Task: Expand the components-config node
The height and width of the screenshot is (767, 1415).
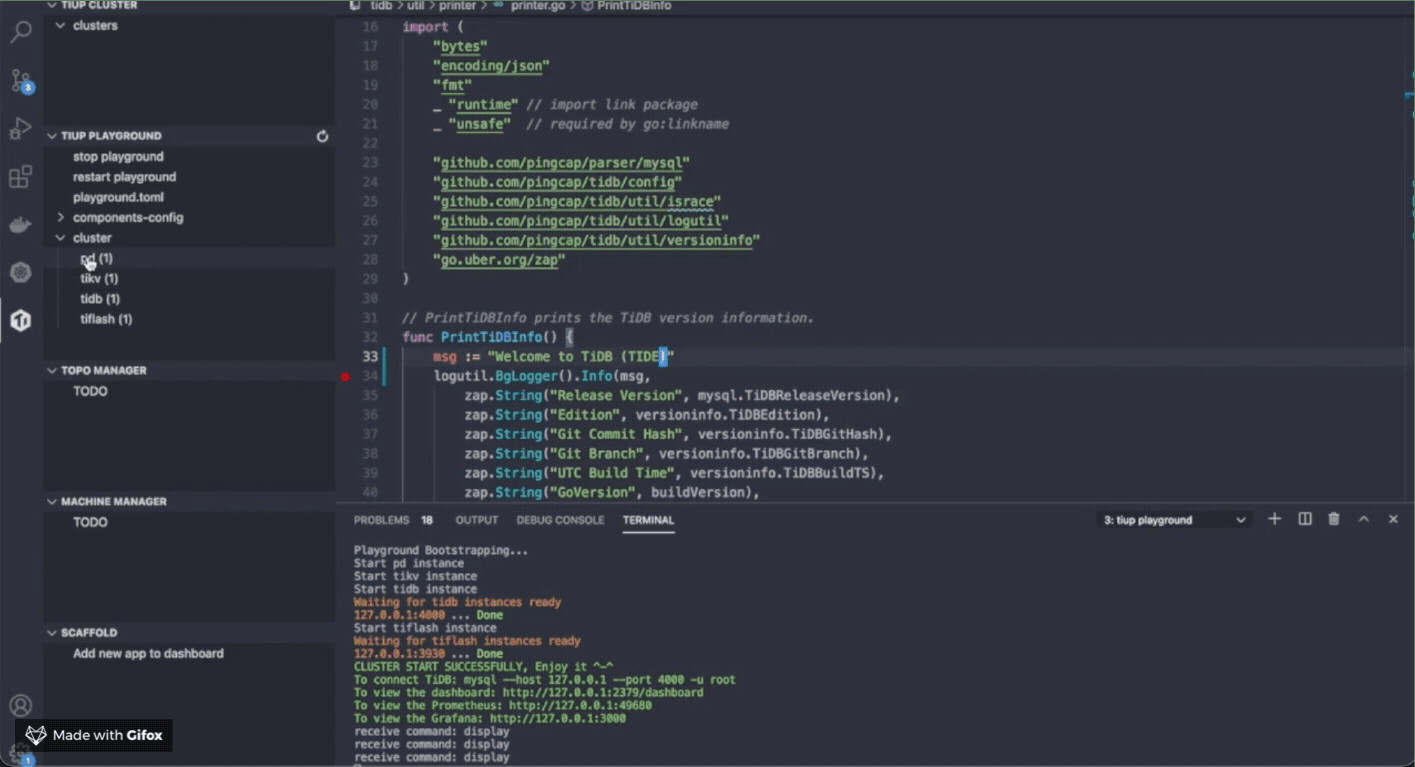Action: [60, 217]
